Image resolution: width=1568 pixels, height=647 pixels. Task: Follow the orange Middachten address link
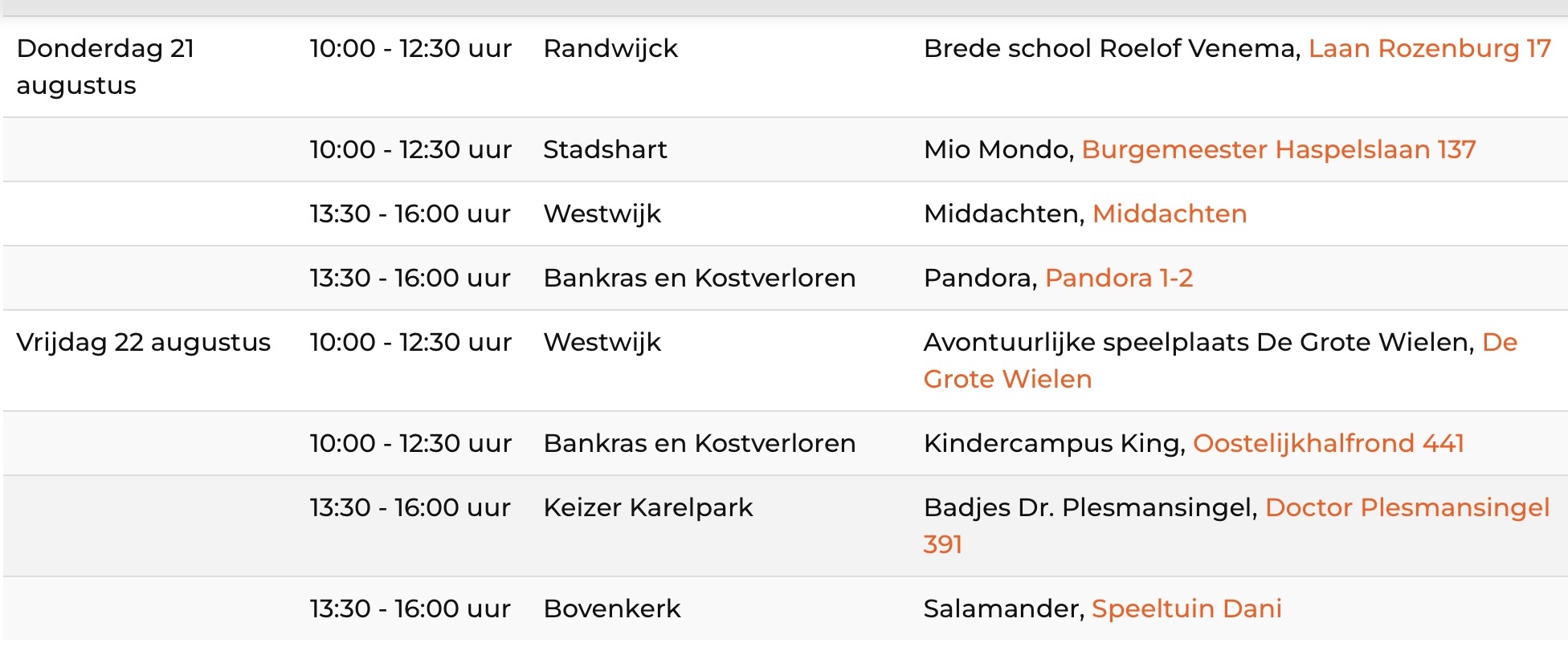[1170, 214]
